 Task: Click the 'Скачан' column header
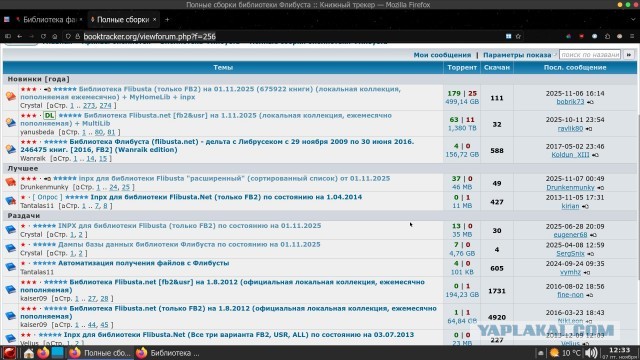(x=497, y=67)
